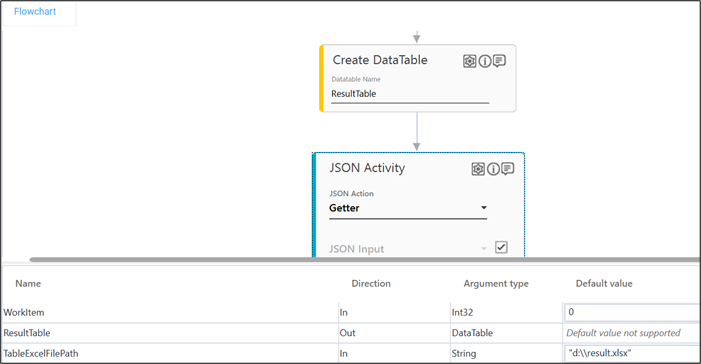Toggle the JSON Input checkbox
701x364 pixels.
(501, 247)
